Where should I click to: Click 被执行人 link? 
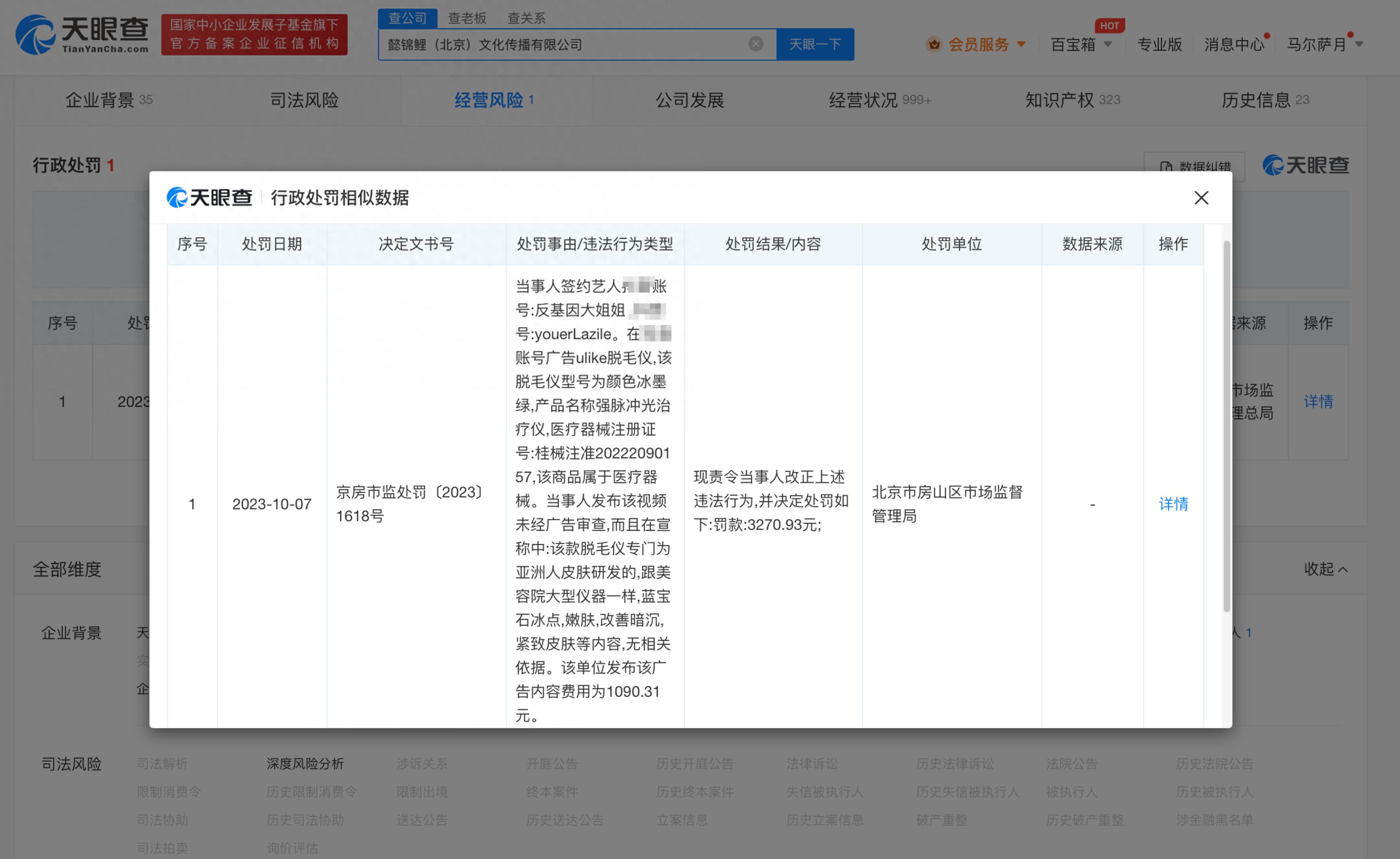click(1072, 791)
